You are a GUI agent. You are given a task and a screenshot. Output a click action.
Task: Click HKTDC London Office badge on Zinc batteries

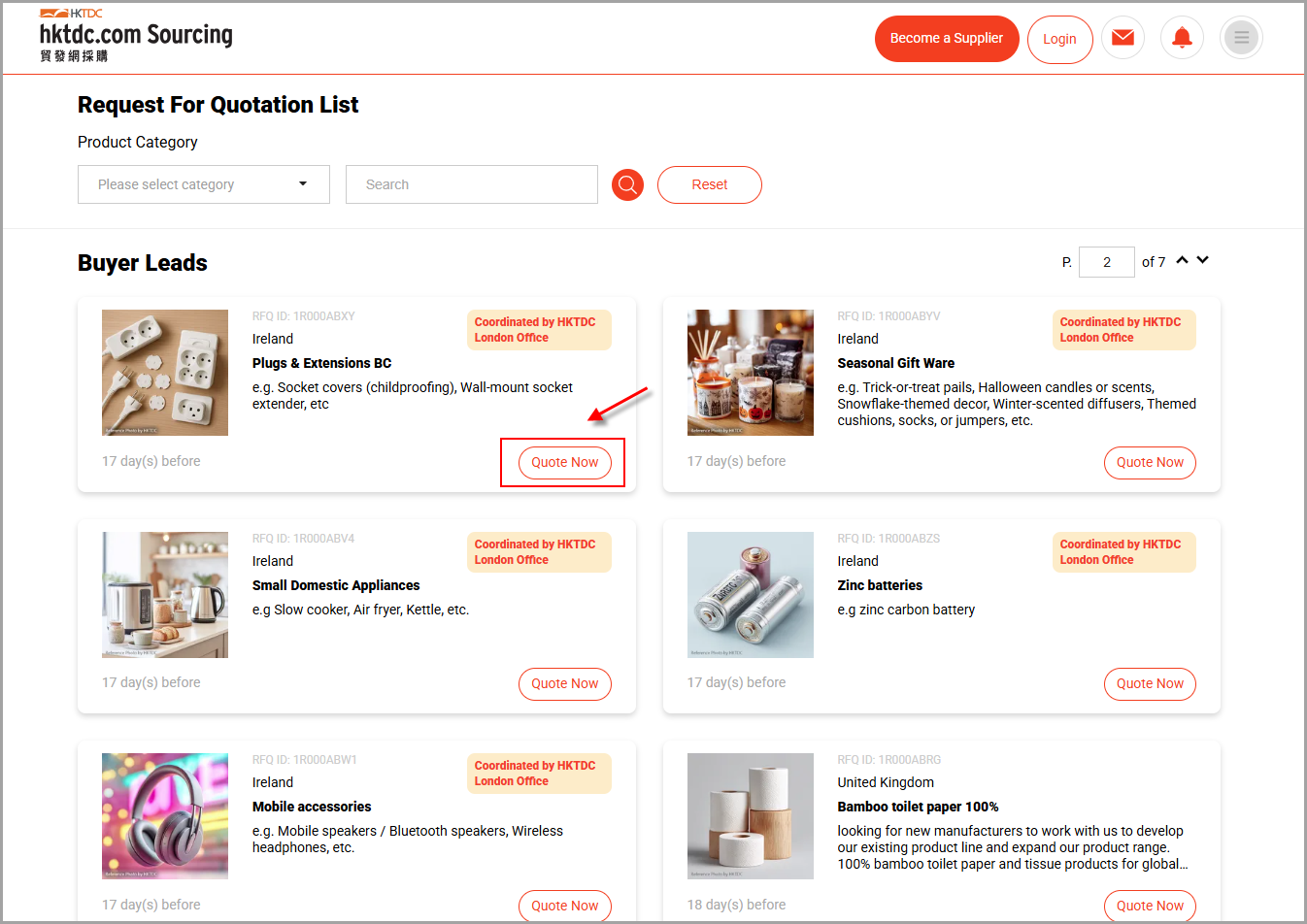tap(1124, 552)
